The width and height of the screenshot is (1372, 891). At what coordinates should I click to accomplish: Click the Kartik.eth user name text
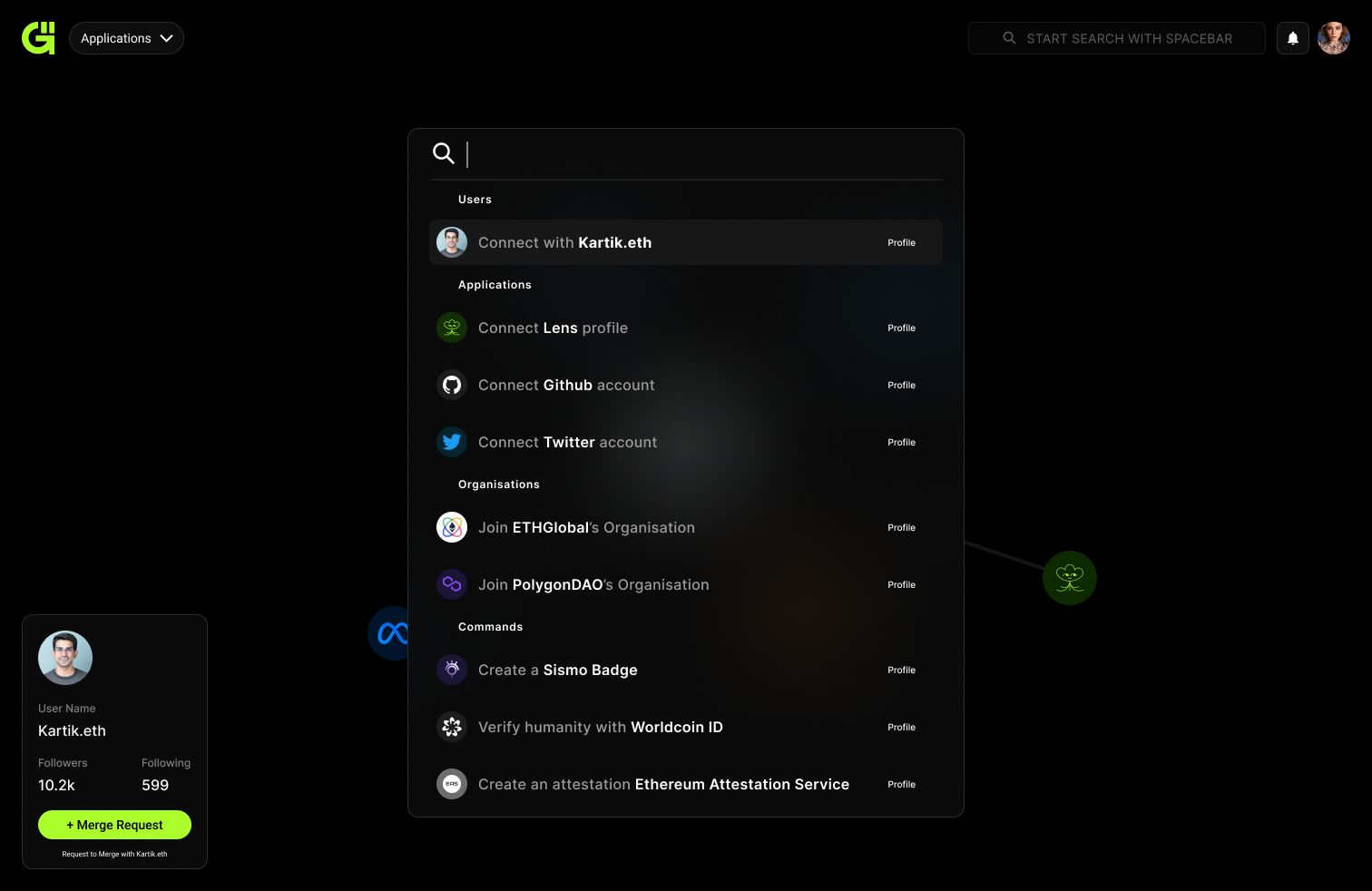click(x=72, y=730)
